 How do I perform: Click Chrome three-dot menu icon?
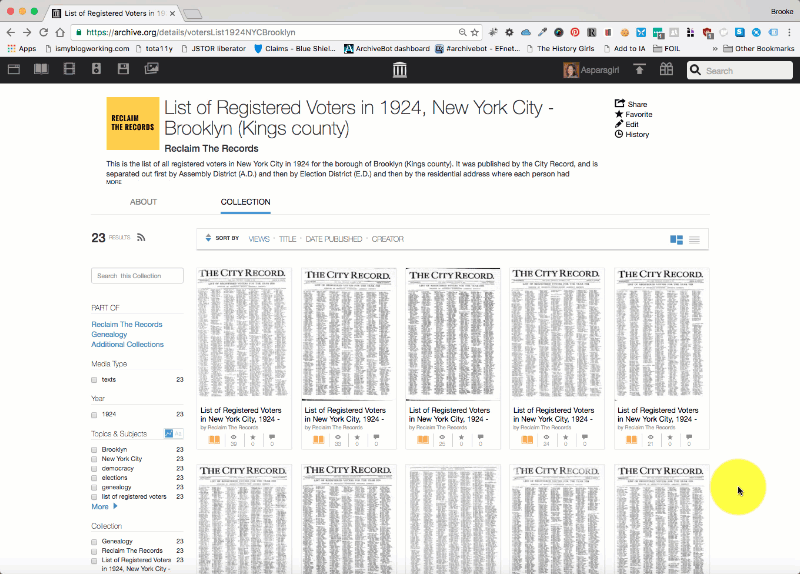click(789, 32)
